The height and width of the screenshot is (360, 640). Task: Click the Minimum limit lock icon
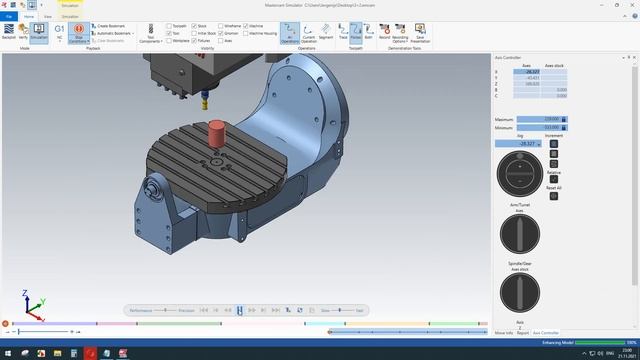coord(564,127)
